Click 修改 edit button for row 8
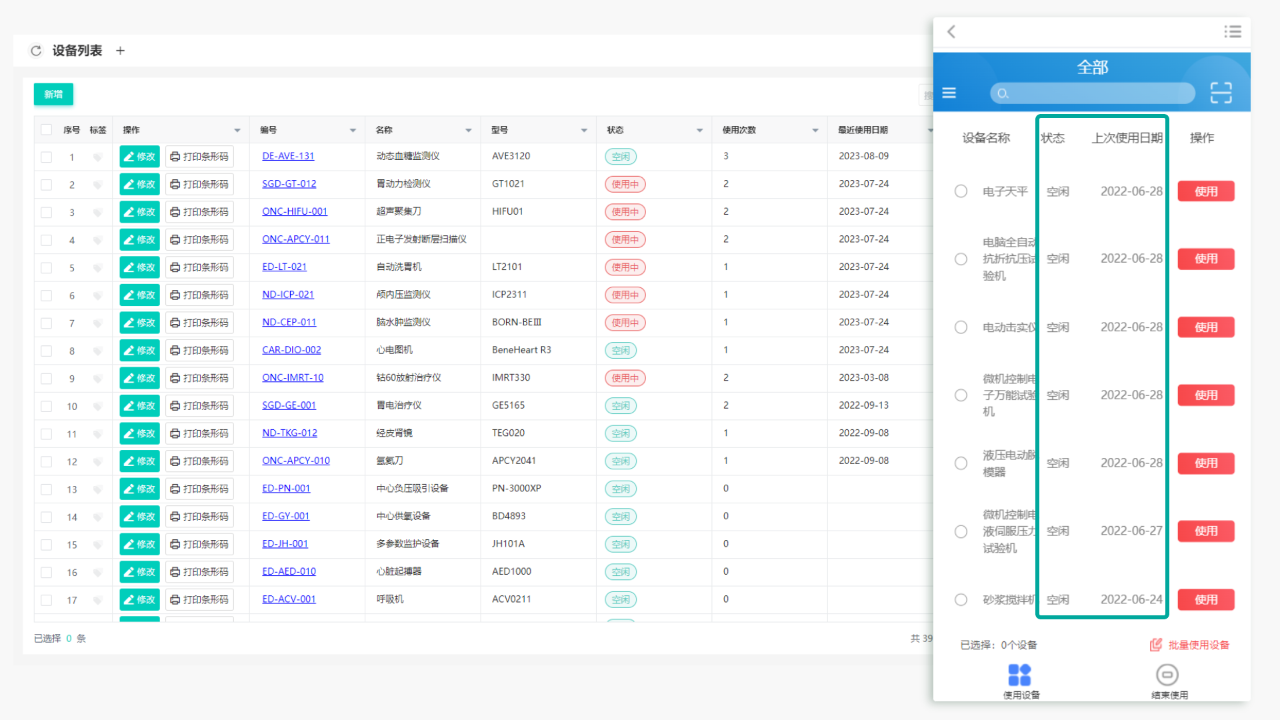 140,351
